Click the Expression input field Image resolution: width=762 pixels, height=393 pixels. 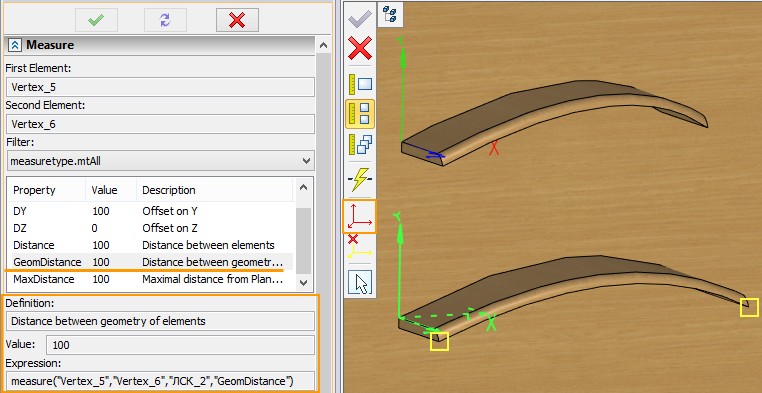[160, 380]
